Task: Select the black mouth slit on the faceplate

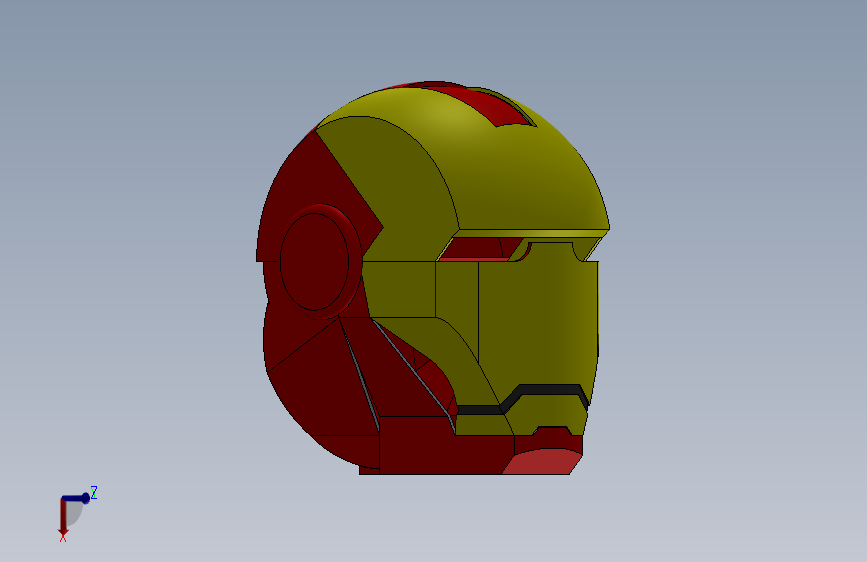Action: point(523,398)
